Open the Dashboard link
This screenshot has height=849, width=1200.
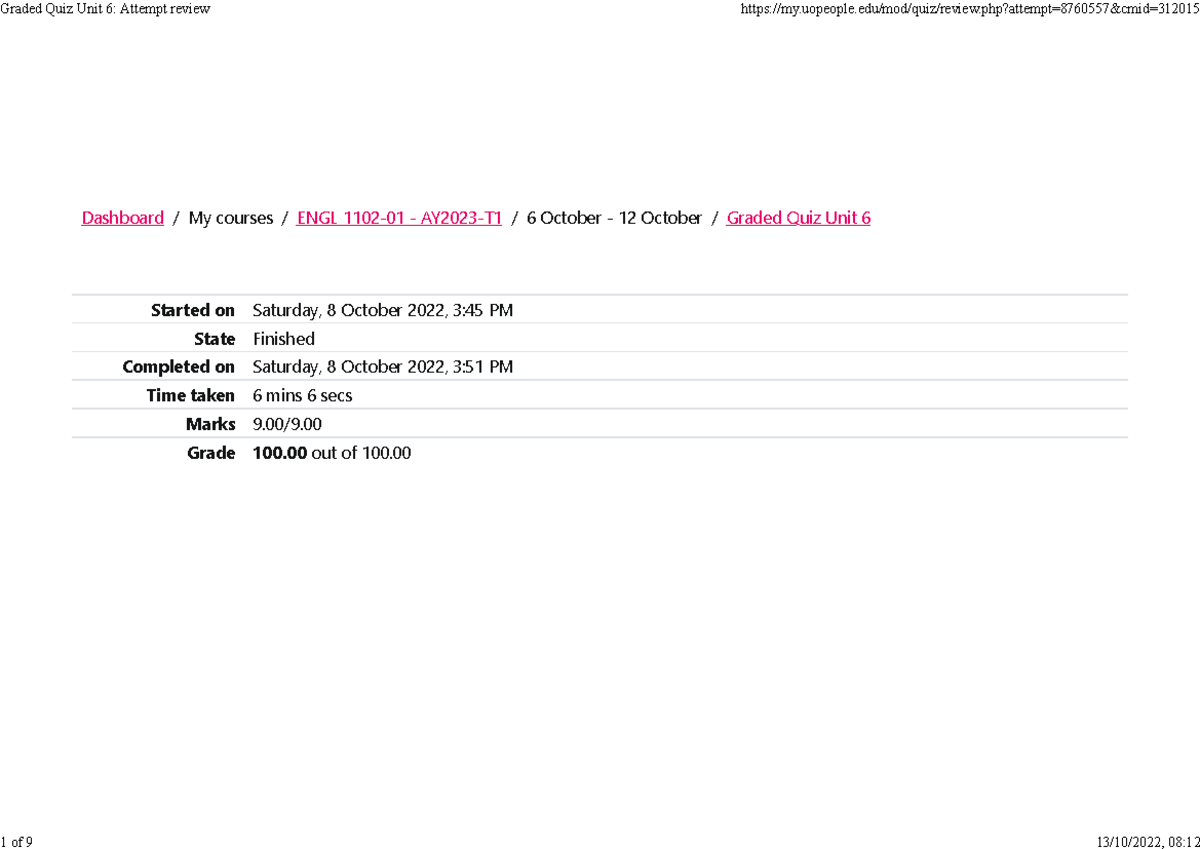click(122, 217)
